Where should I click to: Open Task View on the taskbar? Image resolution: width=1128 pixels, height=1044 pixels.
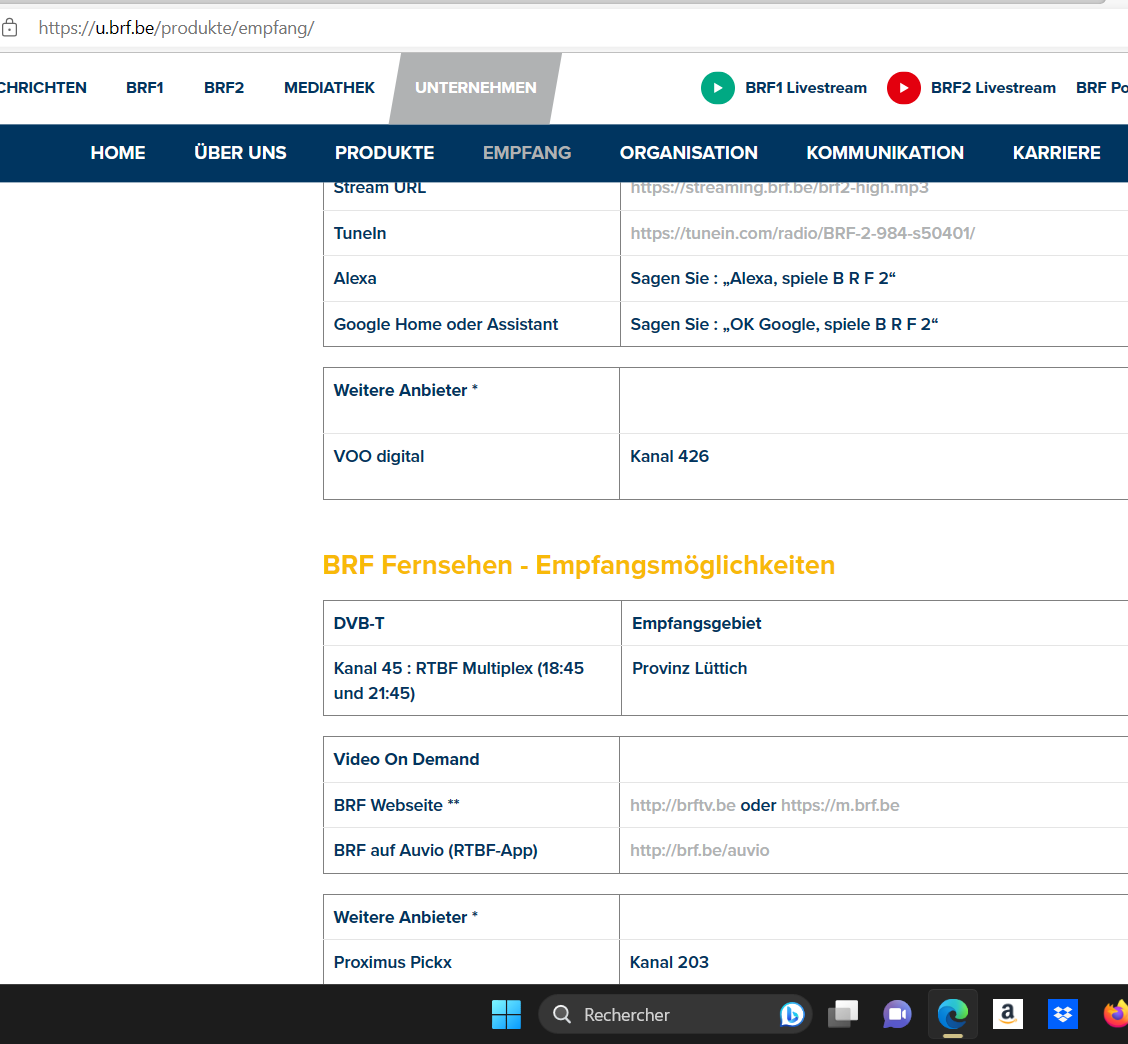(843, 1015)
